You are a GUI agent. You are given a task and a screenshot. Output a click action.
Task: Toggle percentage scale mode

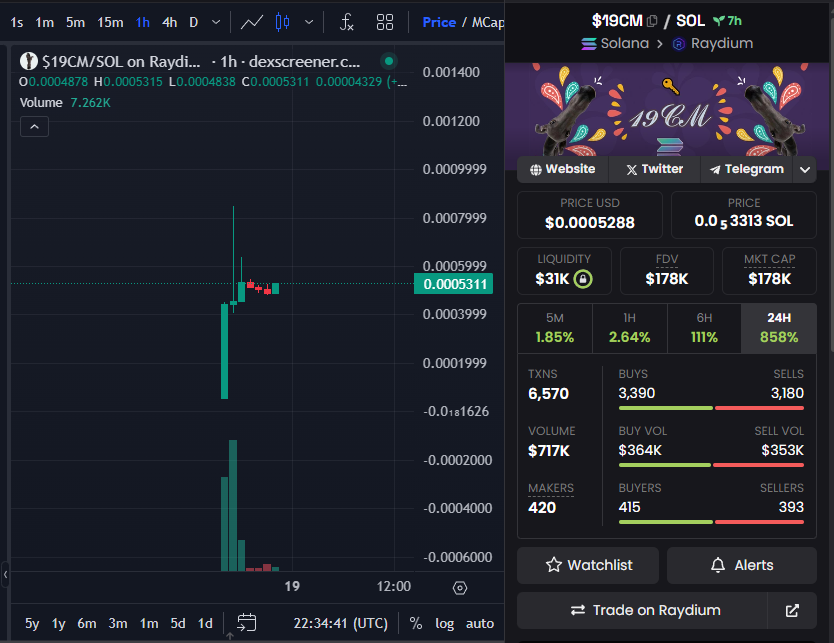(x=415, y=623)
